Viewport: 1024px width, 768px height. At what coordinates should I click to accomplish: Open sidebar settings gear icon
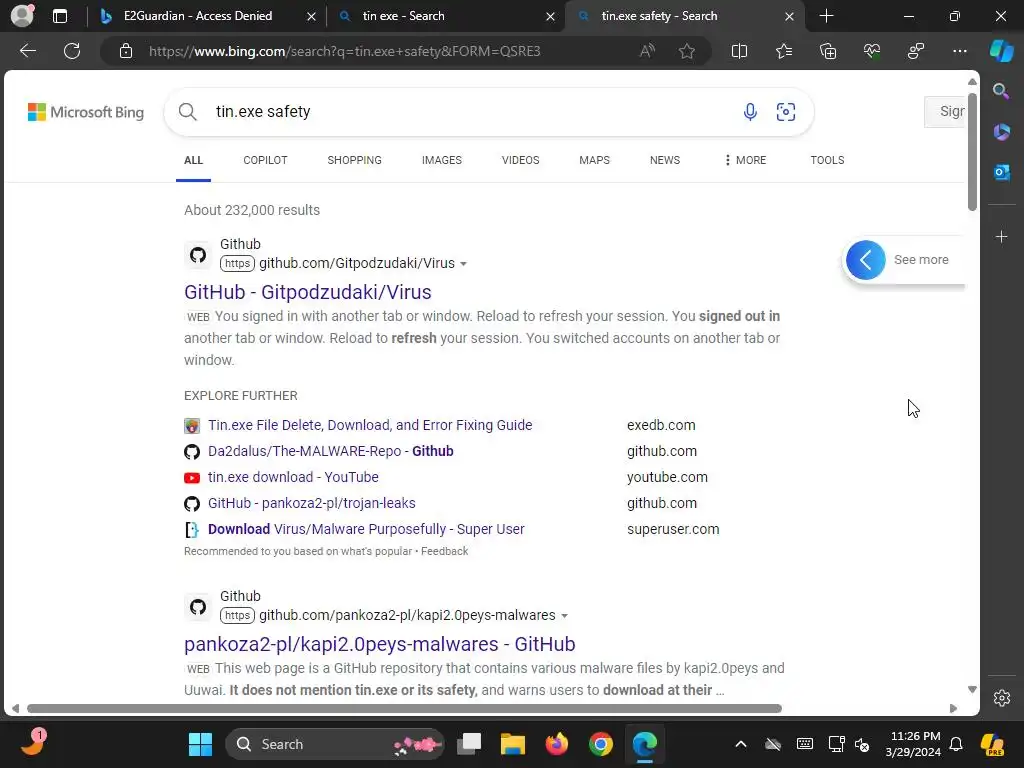[1002, 698]
